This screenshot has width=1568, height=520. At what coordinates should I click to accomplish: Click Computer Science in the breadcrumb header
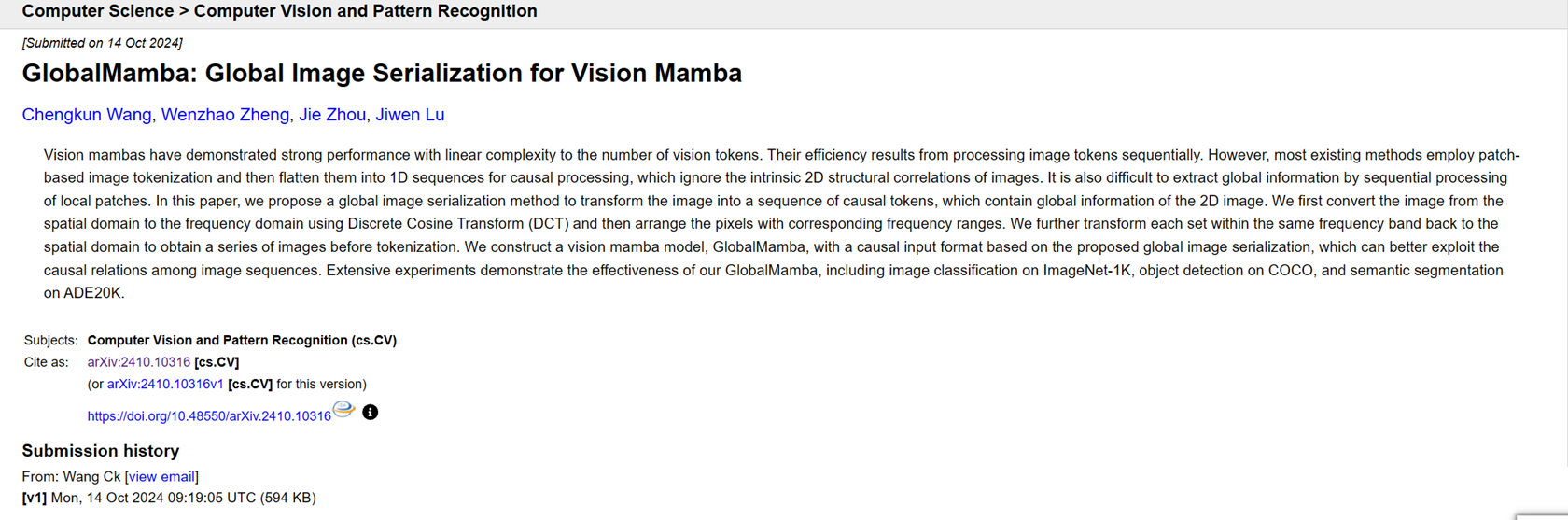click(98, 11)
